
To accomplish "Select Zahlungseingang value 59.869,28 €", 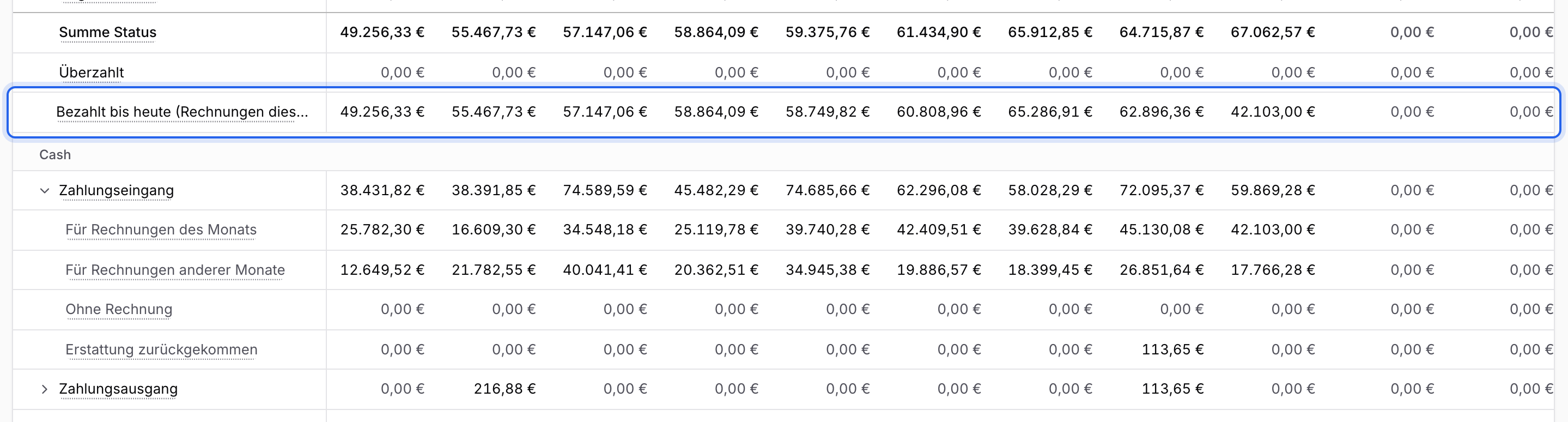I will click(x=1273, y=191).
